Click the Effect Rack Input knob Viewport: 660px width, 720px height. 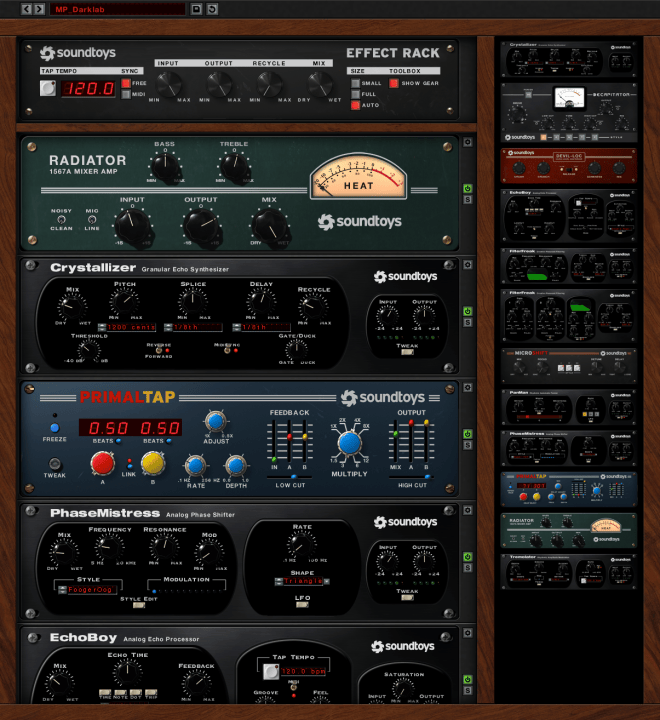point(169,84)
